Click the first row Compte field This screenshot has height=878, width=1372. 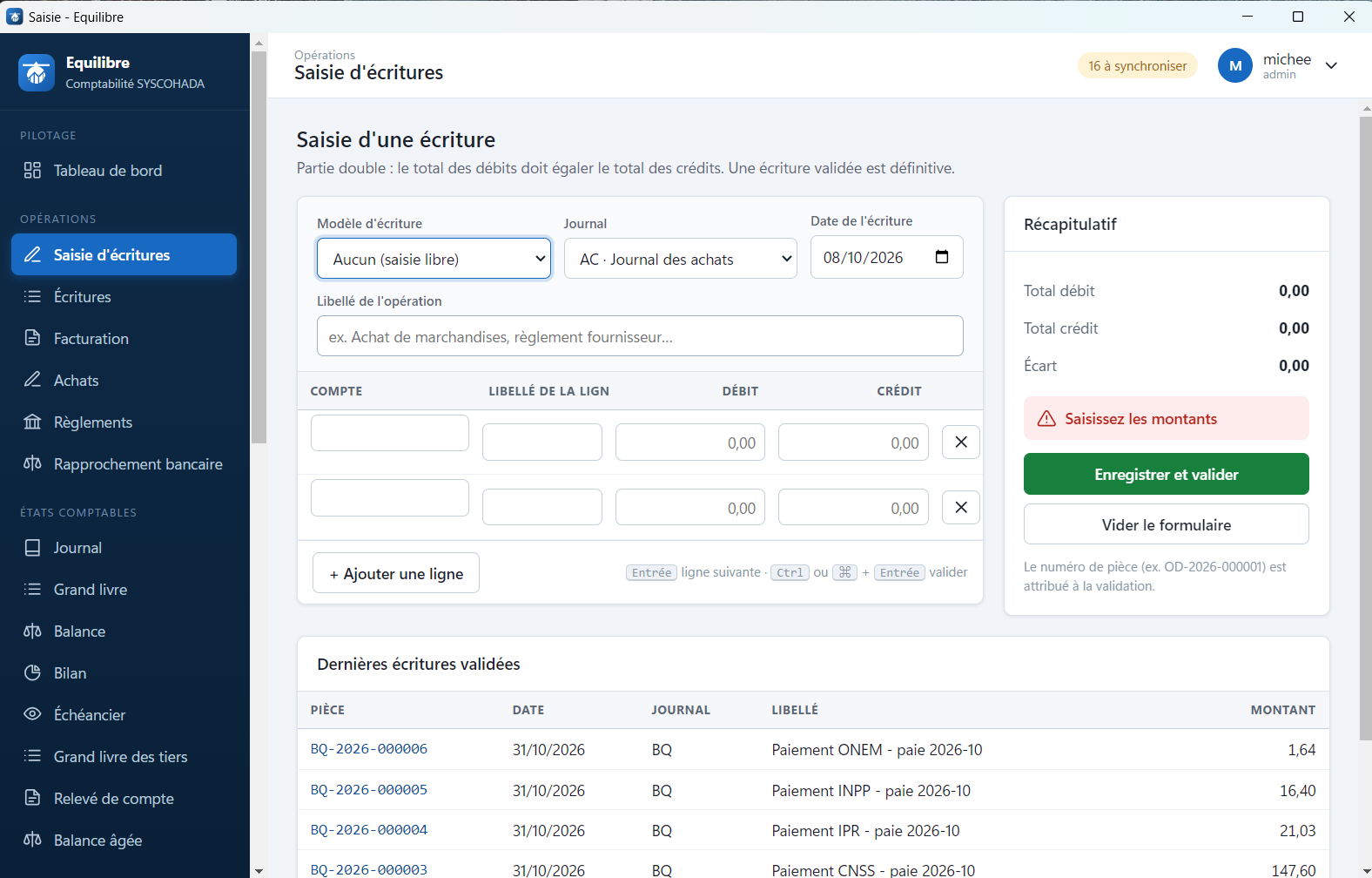click(390, 433)
